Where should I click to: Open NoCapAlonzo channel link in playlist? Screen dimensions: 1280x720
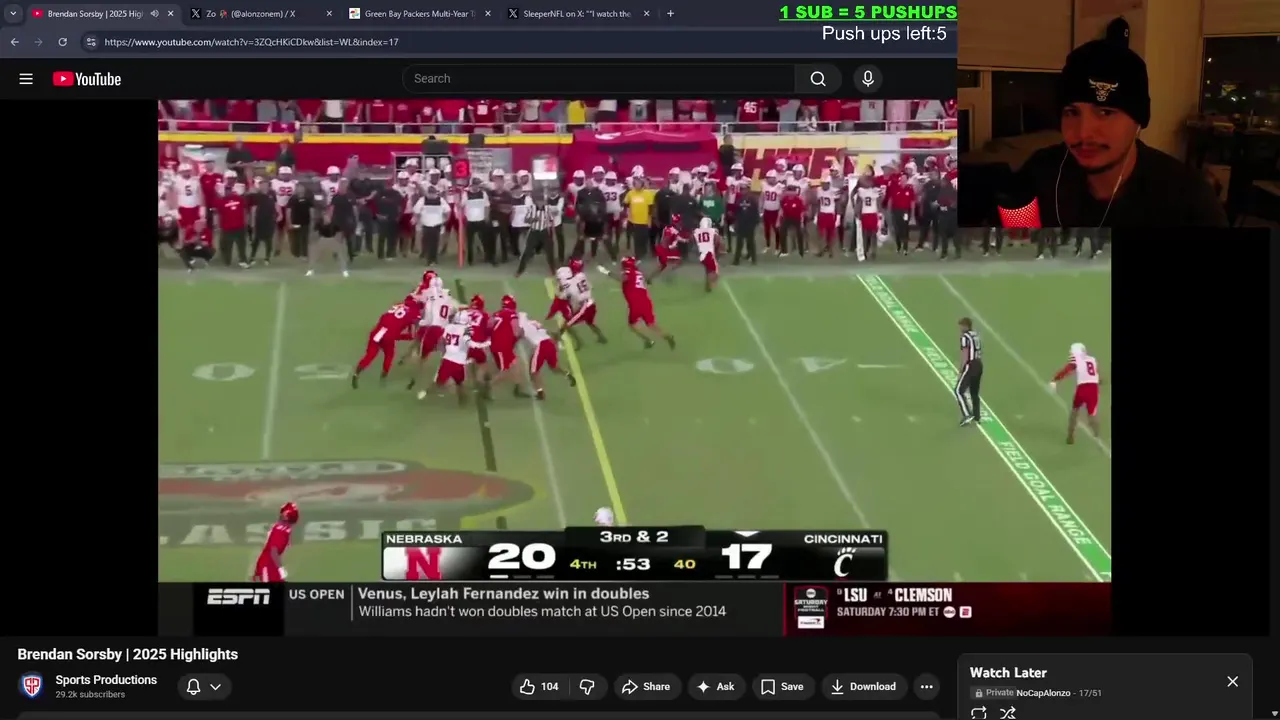[1043, 693]
